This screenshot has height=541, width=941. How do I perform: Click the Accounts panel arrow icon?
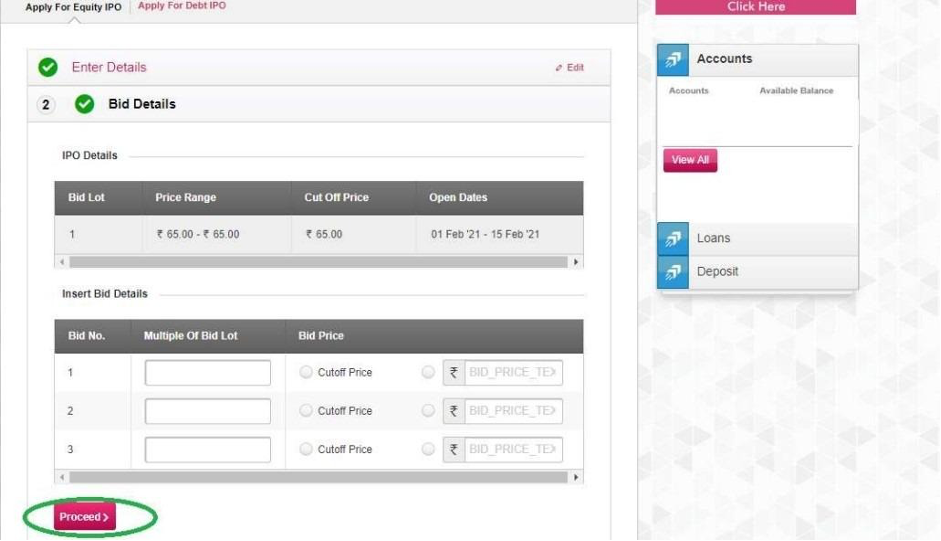(673, 60)
